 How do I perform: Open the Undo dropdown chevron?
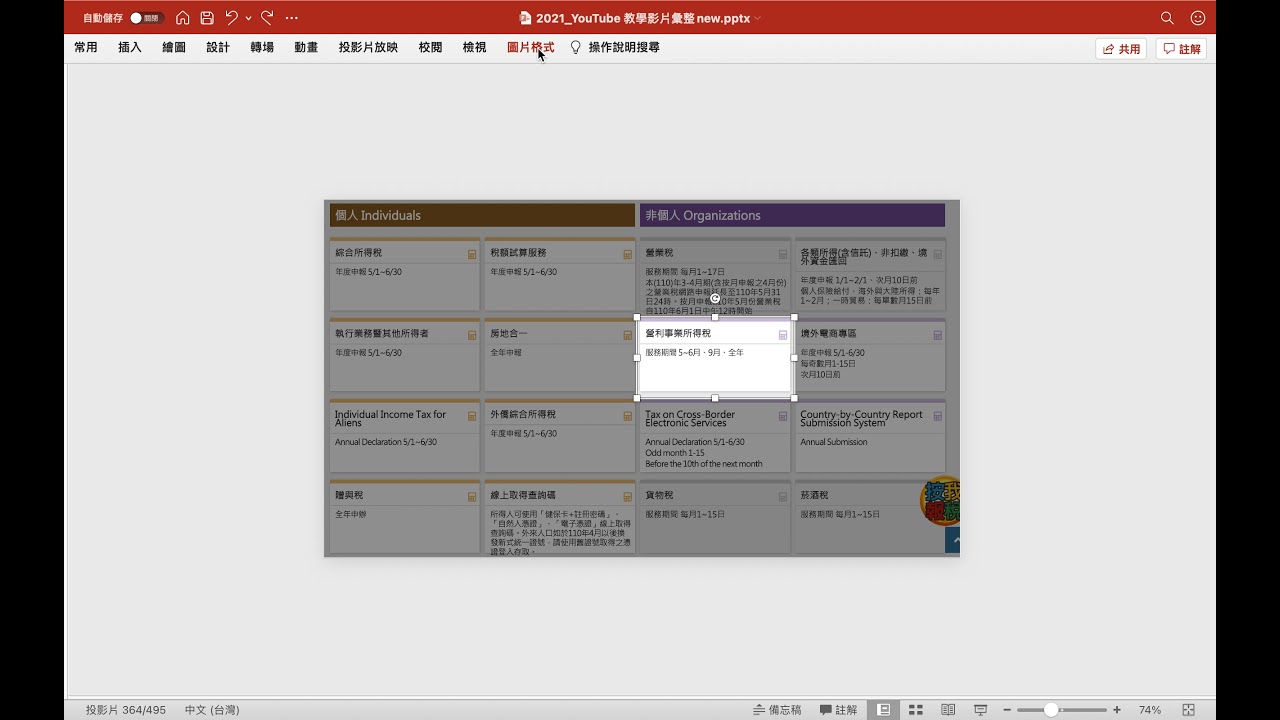(248, 17)
